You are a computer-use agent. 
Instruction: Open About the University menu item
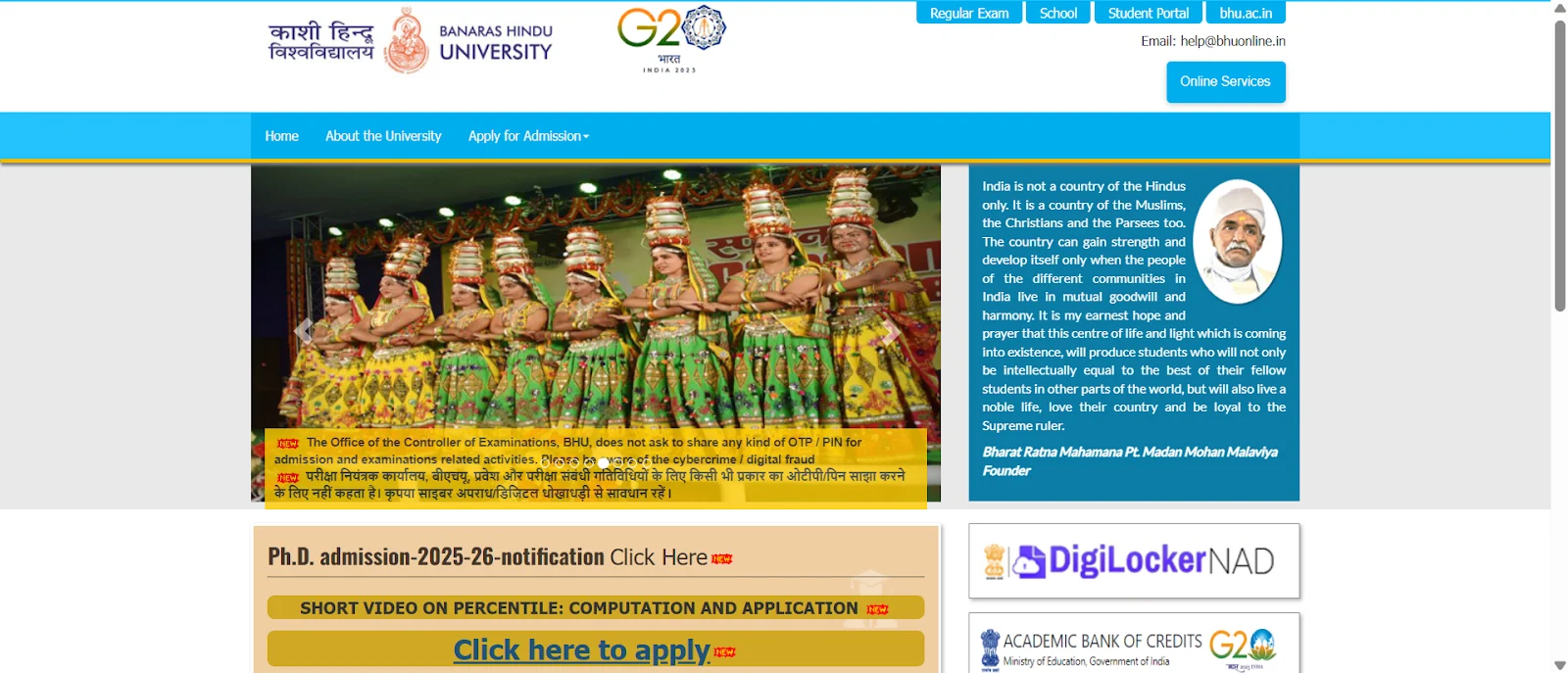(x=383, y=136)
